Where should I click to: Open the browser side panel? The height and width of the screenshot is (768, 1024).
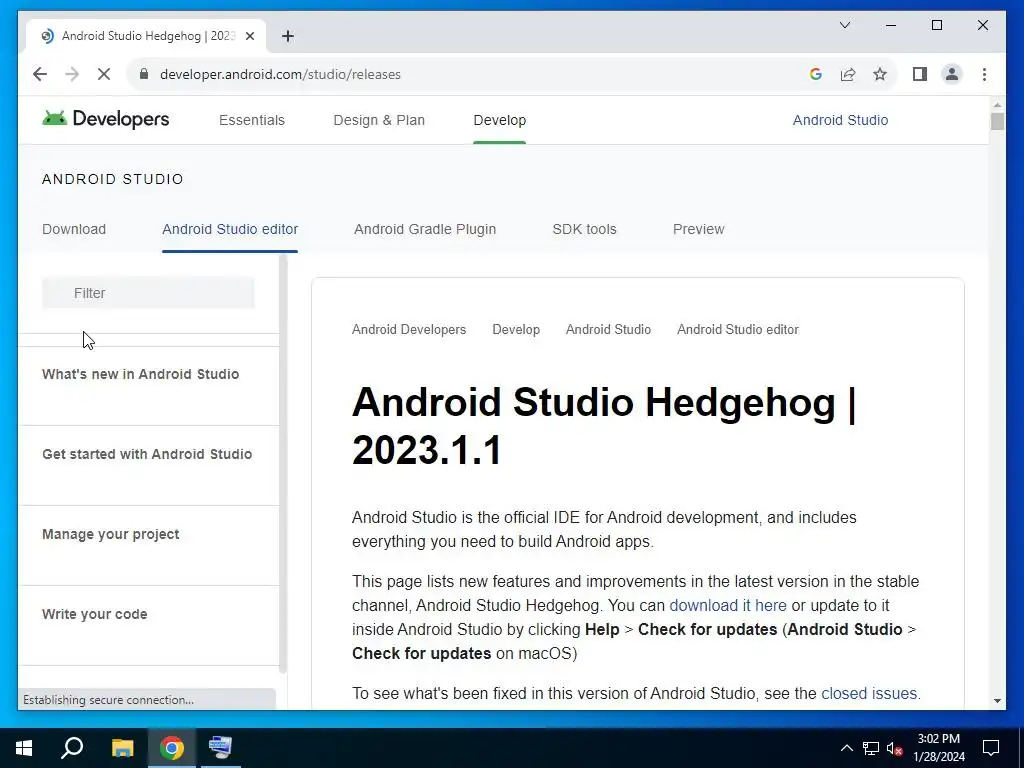[x=920, y=74]
